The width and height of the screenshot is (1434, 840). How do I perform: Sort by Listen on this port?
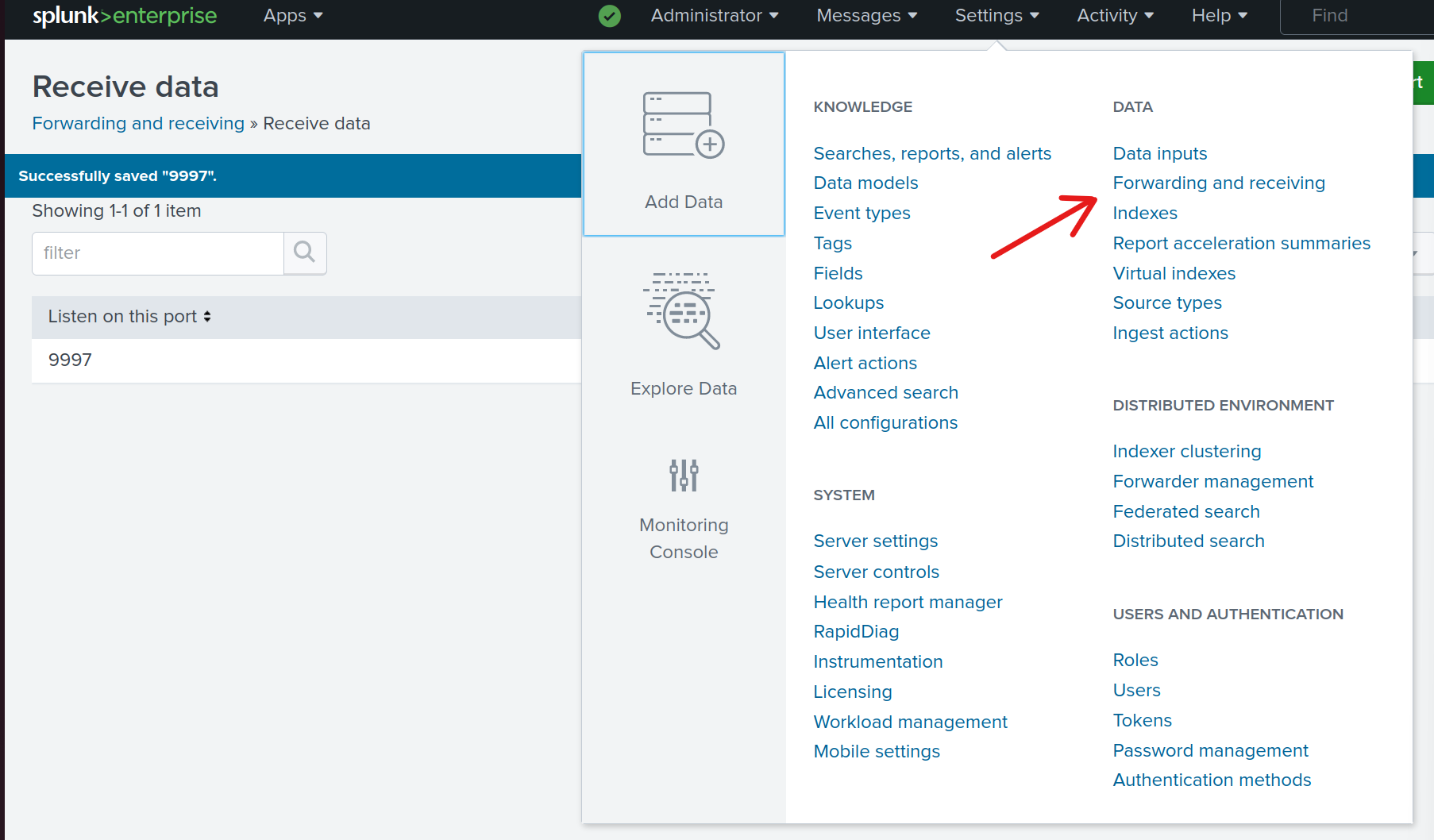[129, 317]
